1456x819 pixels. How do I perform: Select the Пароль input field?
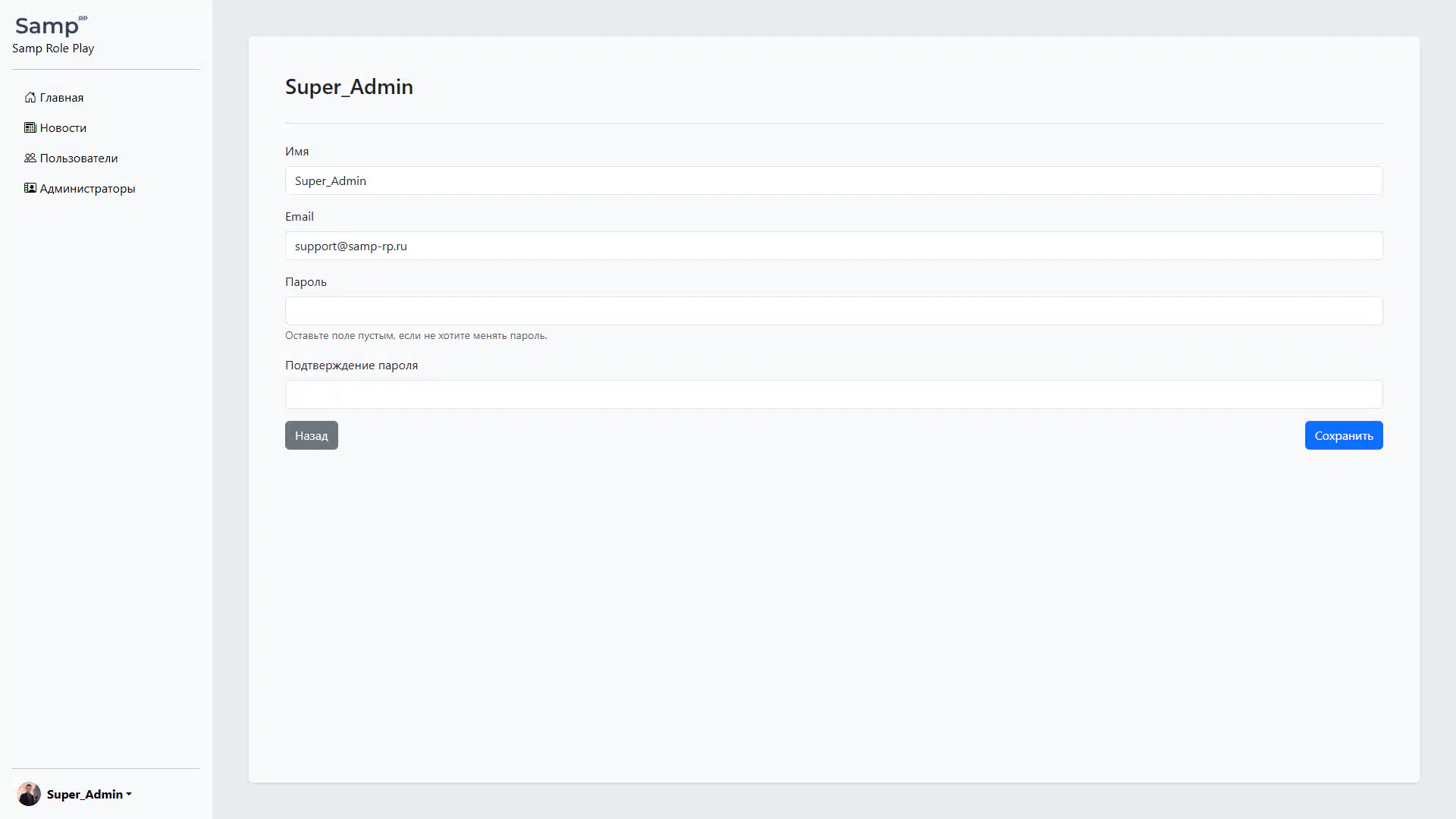[x=833, y=311]
